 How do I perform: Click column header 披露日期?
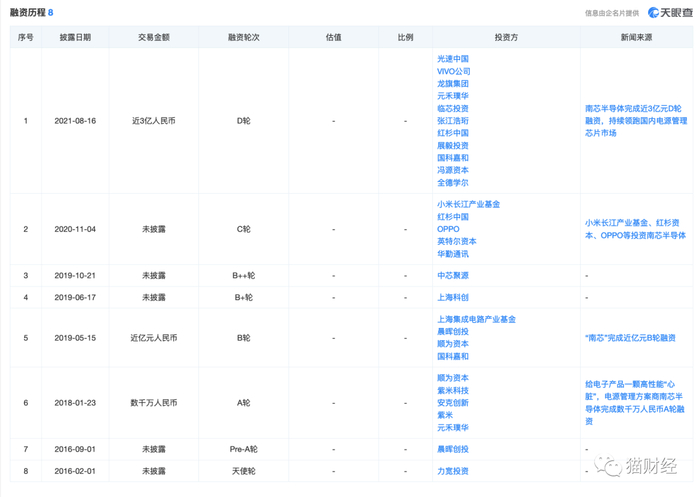pos(75,38)
